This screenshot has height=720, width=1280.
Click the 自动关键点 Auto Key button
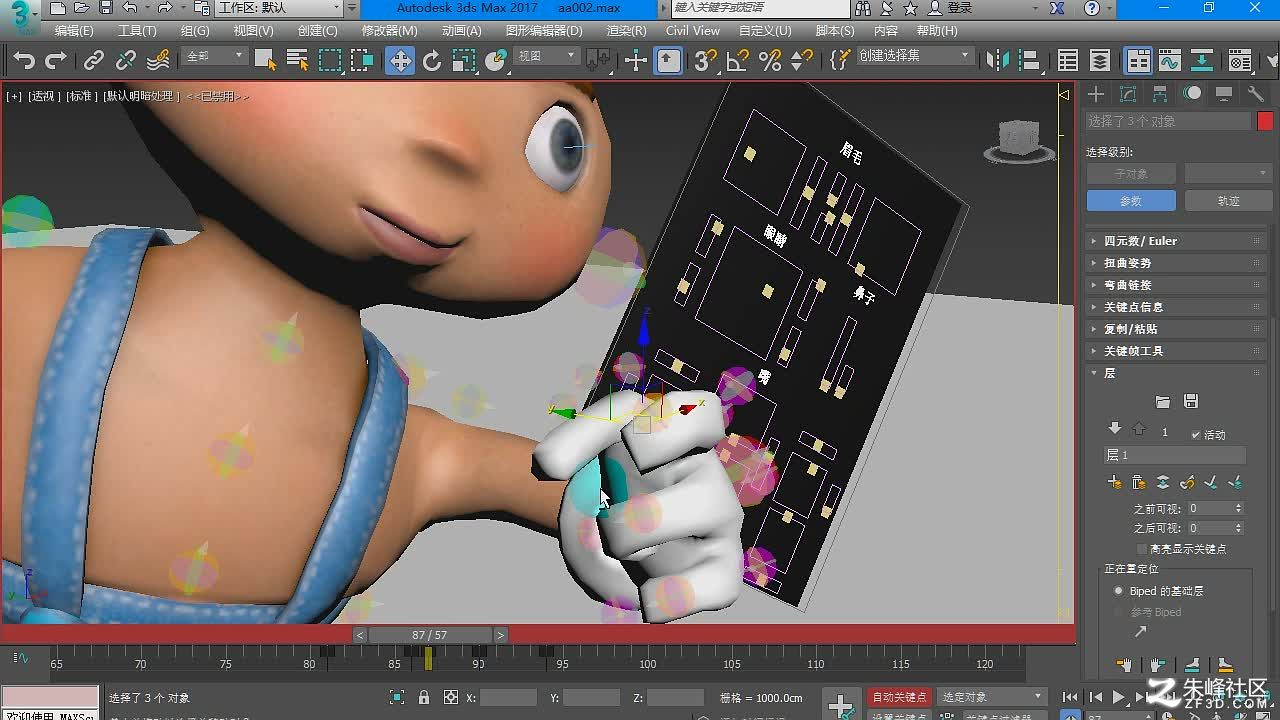(900, 697)
